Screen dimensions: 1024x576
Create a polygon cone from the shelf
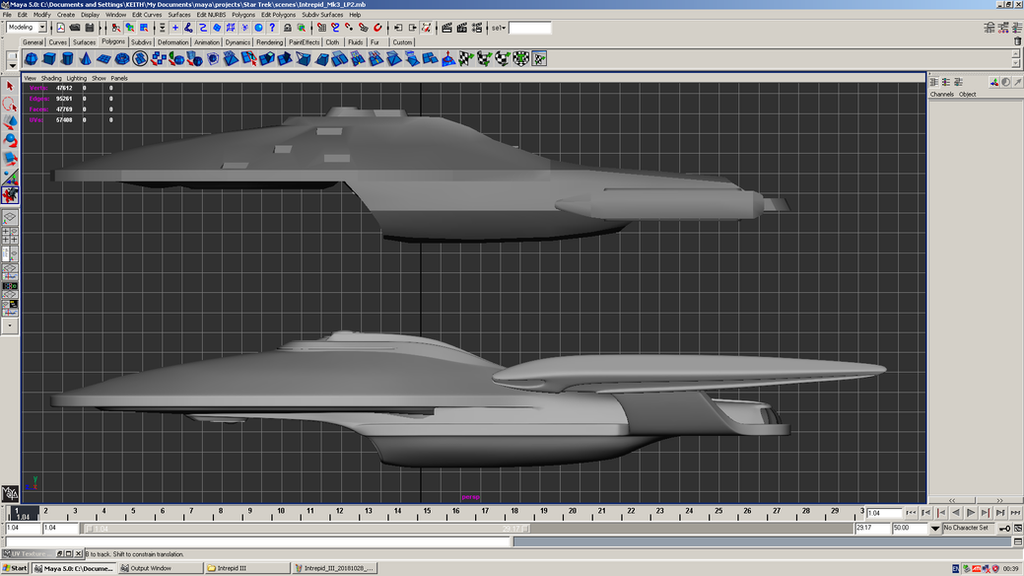pyautogui.click(x=86, y=59)
